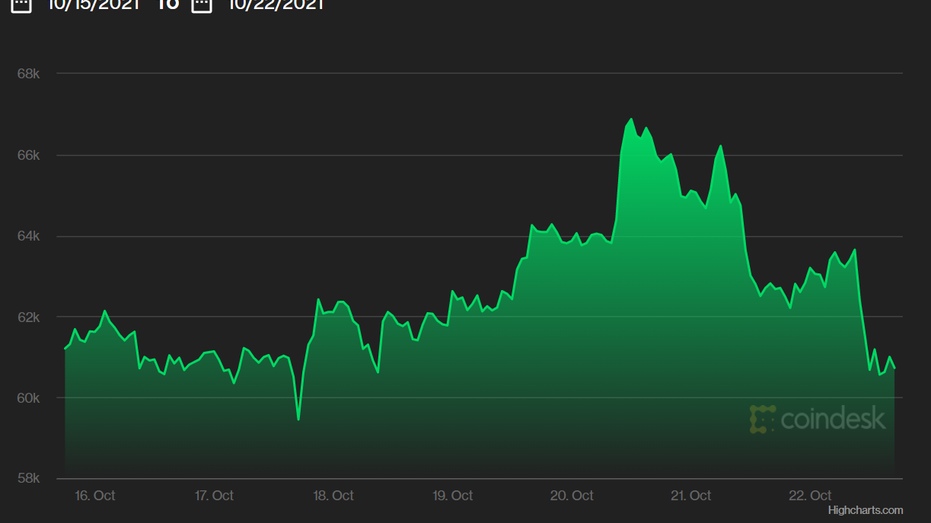This screenshot has width=931, height=523.
Task: Click the 19. Oct x-axis label
Action: pyautogui.click(x=453, y=495)
